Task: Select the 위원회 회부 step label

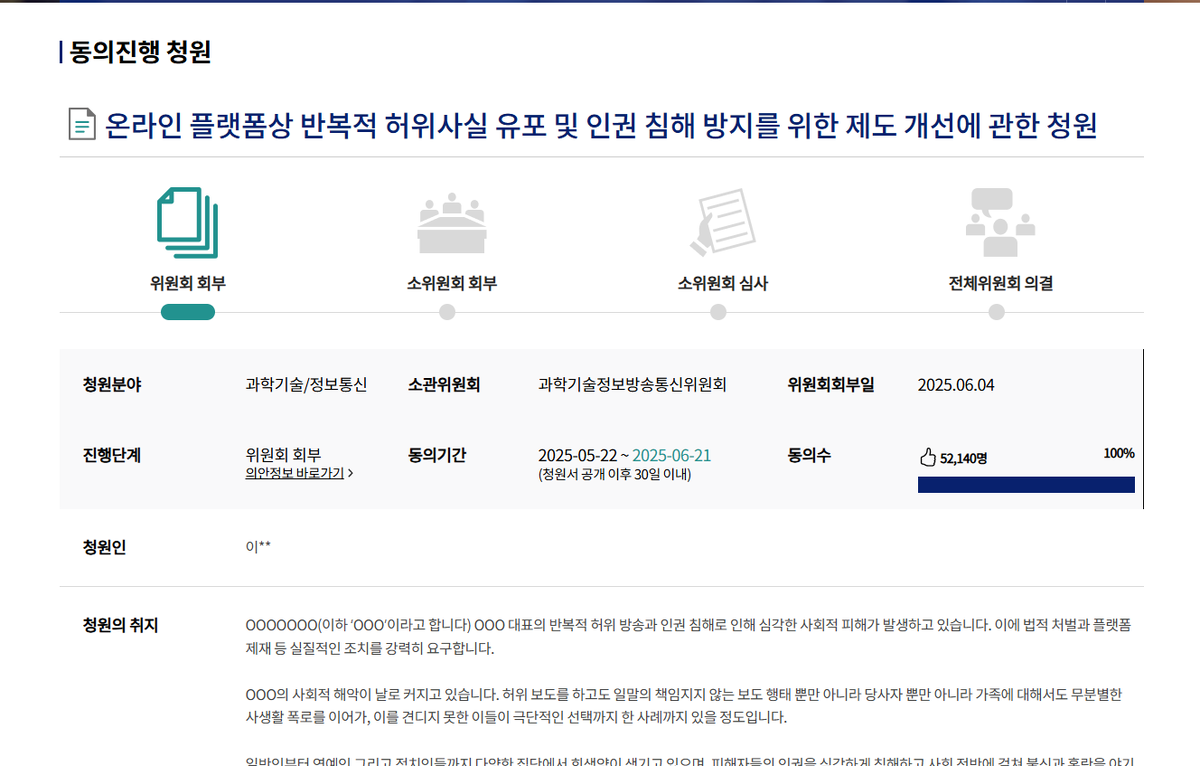Action: (x=188, y=283)
